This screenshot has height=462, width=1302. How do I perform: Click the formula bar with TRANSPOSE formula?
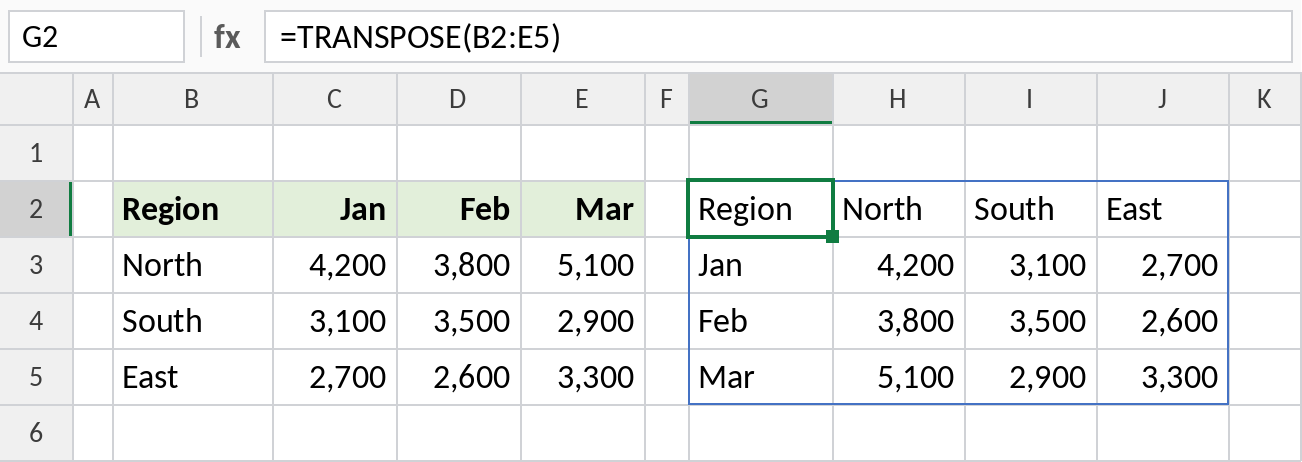pos(778,38)
